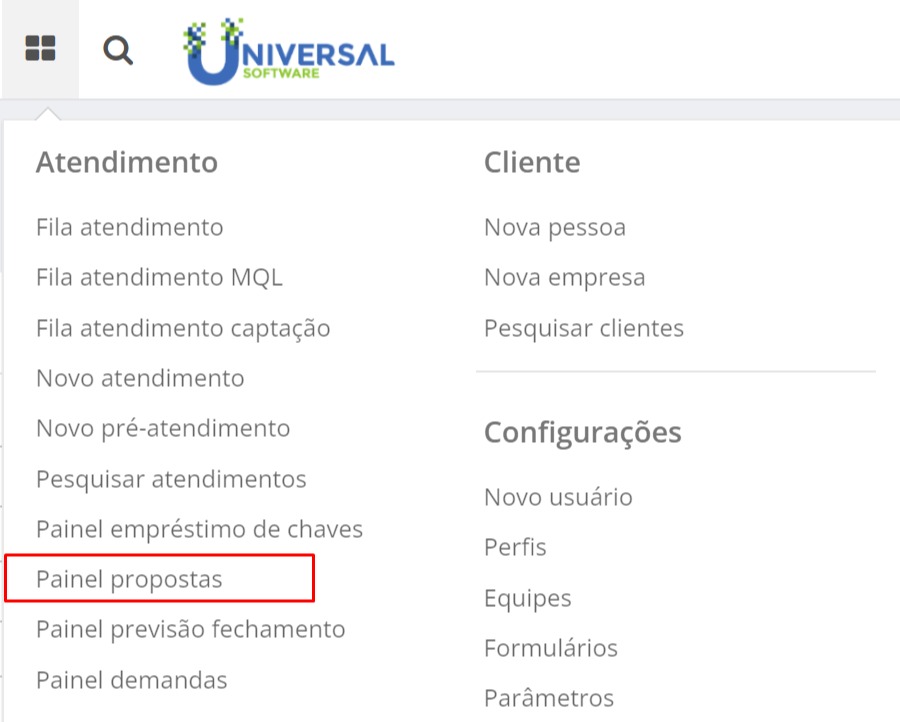Open Fila atendimento captação

click(183, 328)
